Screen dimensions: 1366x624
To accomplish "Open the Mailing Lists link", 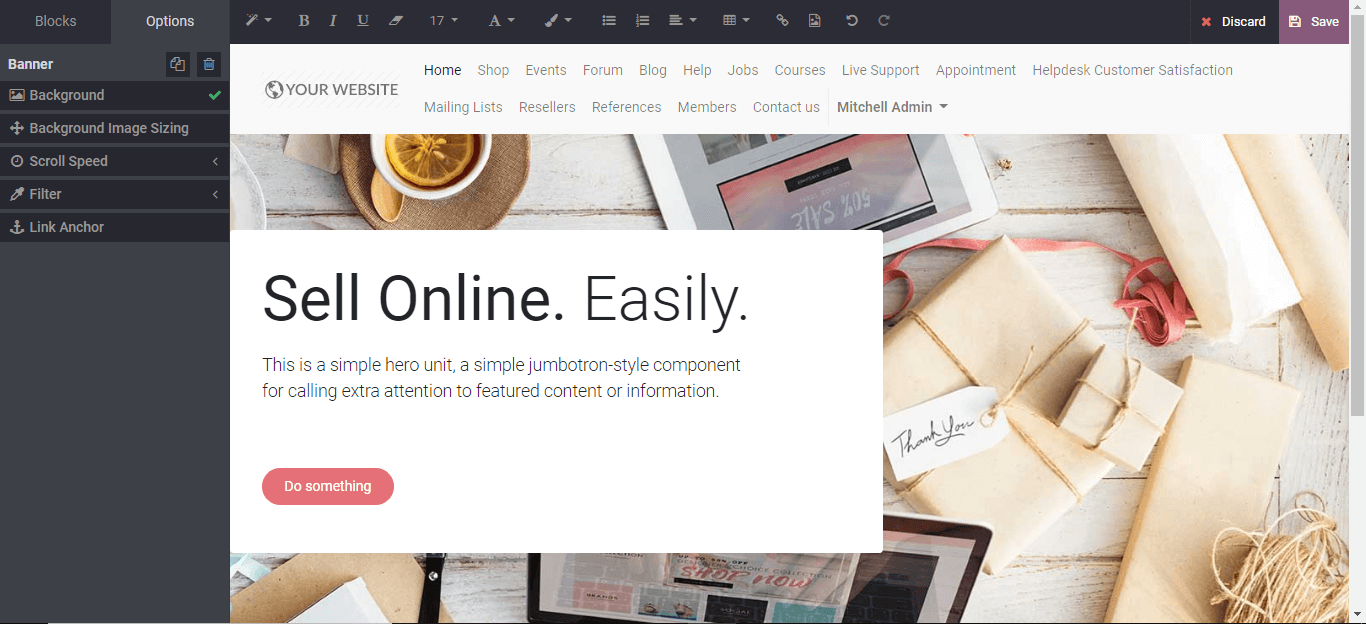I will tap(463, 107).
